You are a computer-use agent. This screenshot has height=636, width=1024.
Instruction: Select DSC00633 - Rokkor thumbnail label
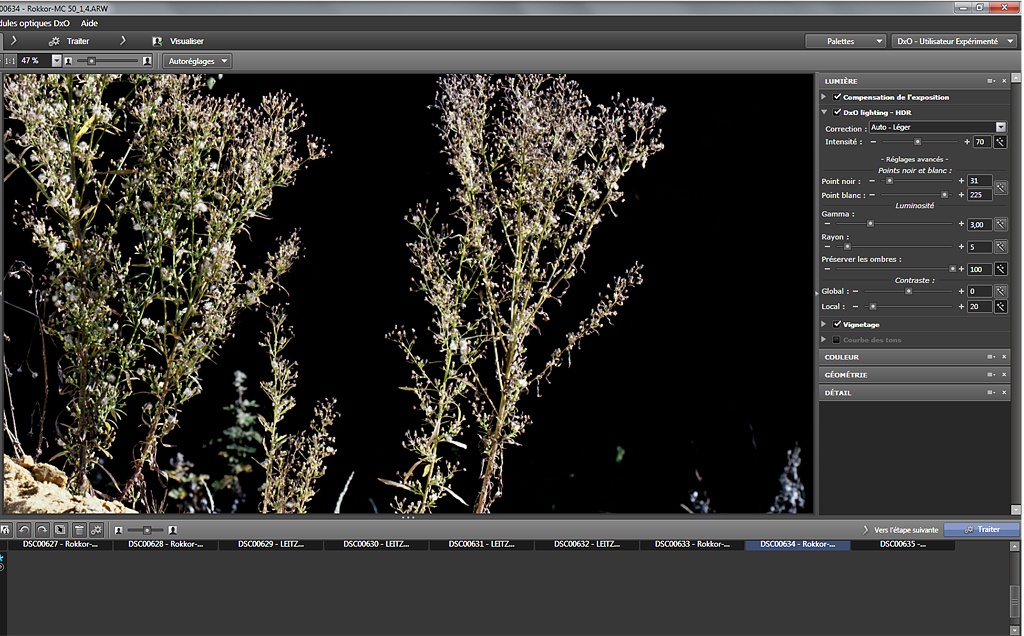[692, 544]
